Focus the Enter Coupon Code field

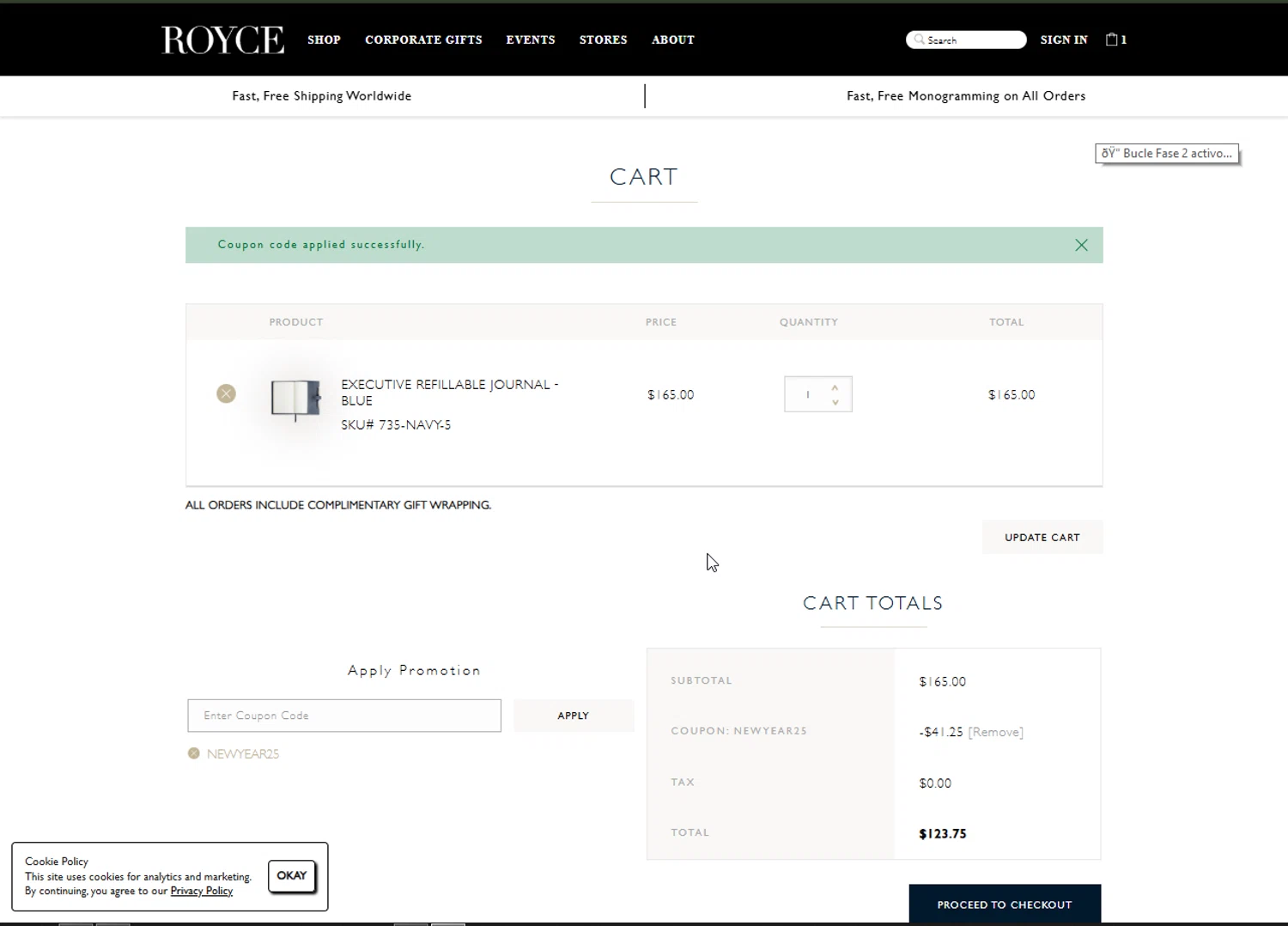(344, 716)
